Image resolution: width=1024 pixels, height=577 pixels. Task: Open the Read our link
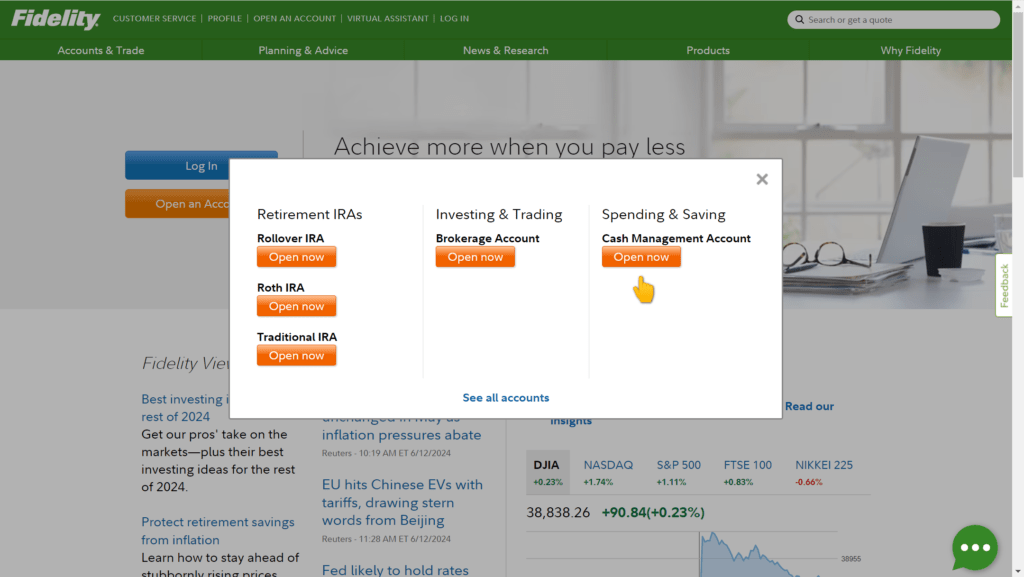809,406
